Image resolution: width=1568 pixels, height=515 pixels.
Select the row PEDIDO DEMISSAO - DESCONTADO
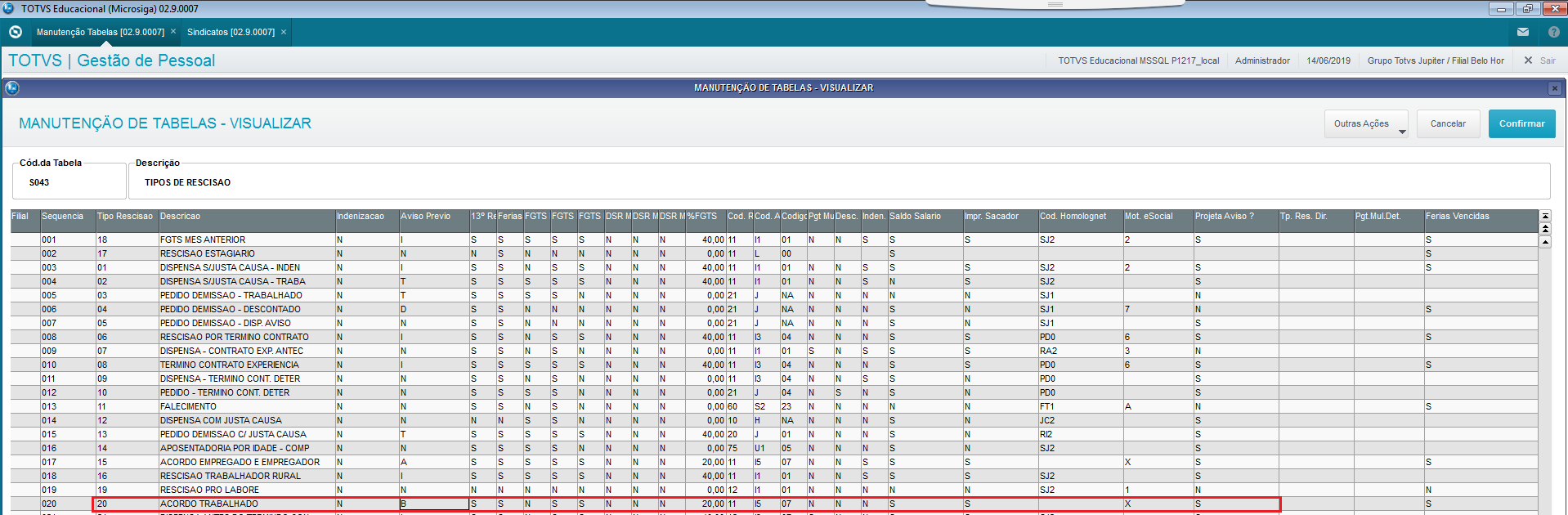774,309
